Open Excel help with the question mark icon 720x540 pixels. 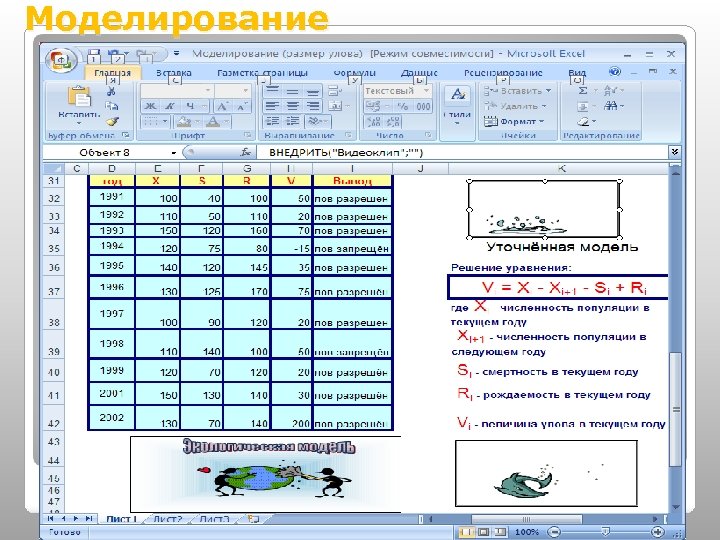(x=614, y=72)
